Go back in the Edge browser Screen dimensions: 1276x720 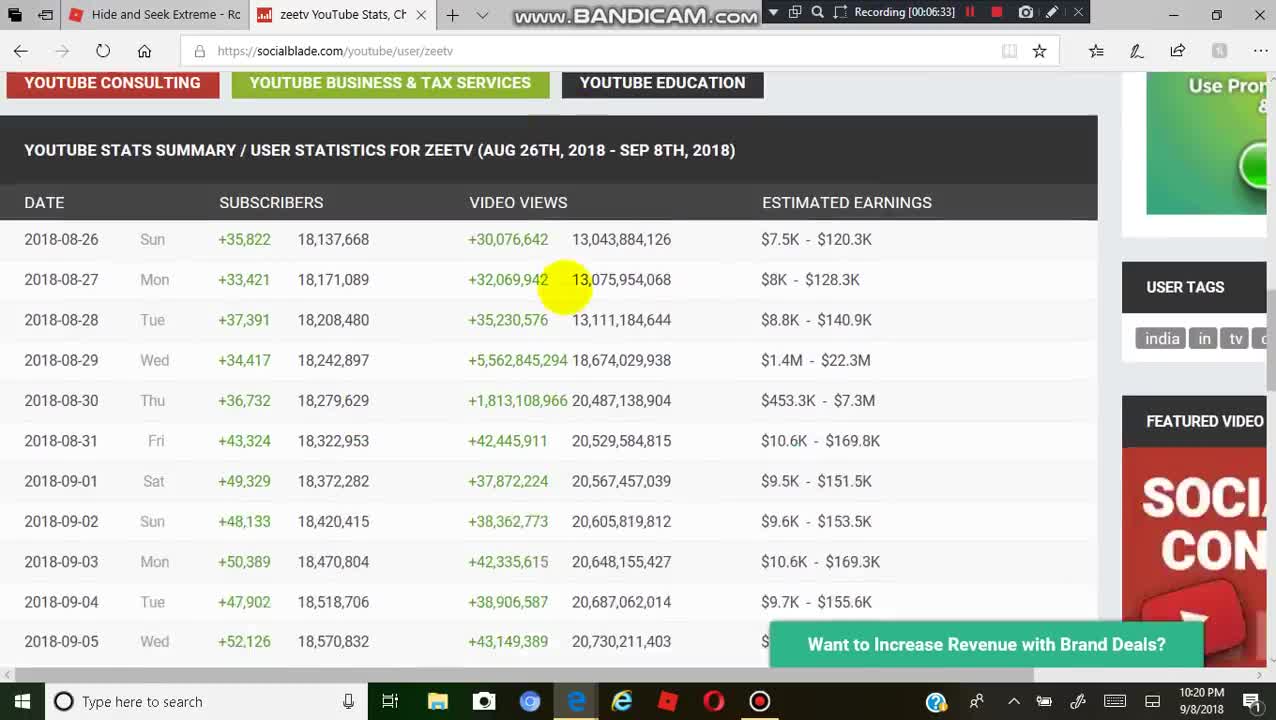click(21, 51)
